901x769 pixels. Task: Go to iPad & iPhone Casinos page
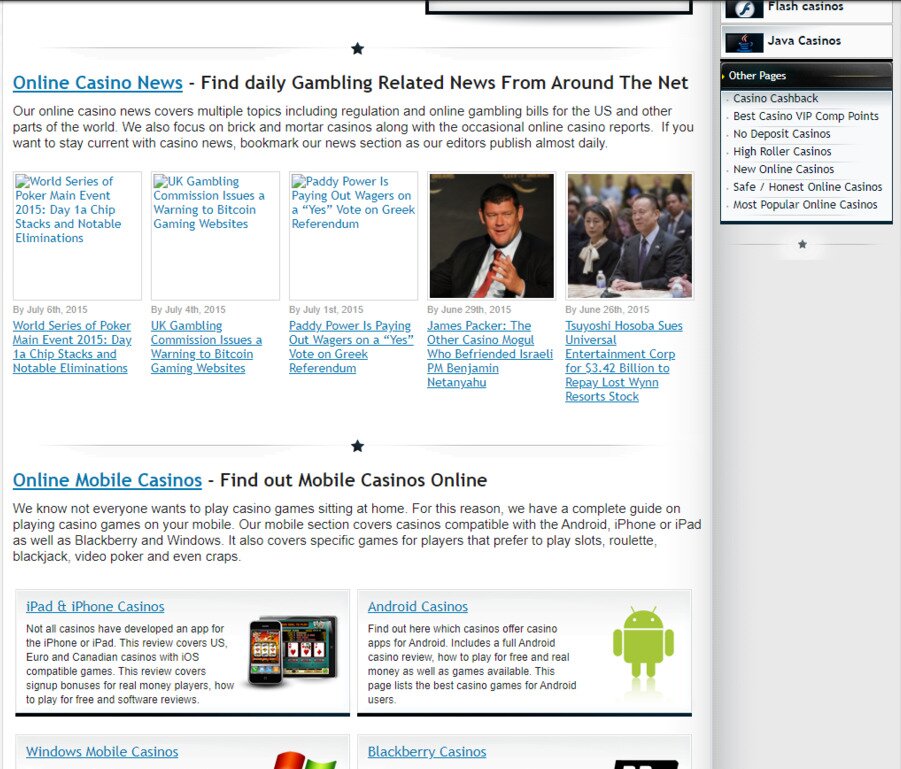coord(95,606)
